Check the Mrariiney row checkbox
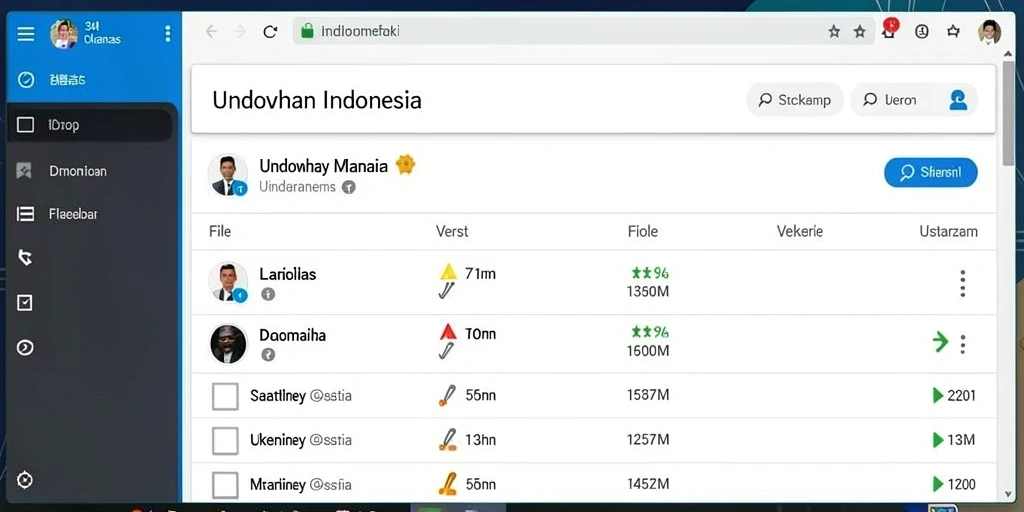 pyautogui.click(x=225, y=485)
